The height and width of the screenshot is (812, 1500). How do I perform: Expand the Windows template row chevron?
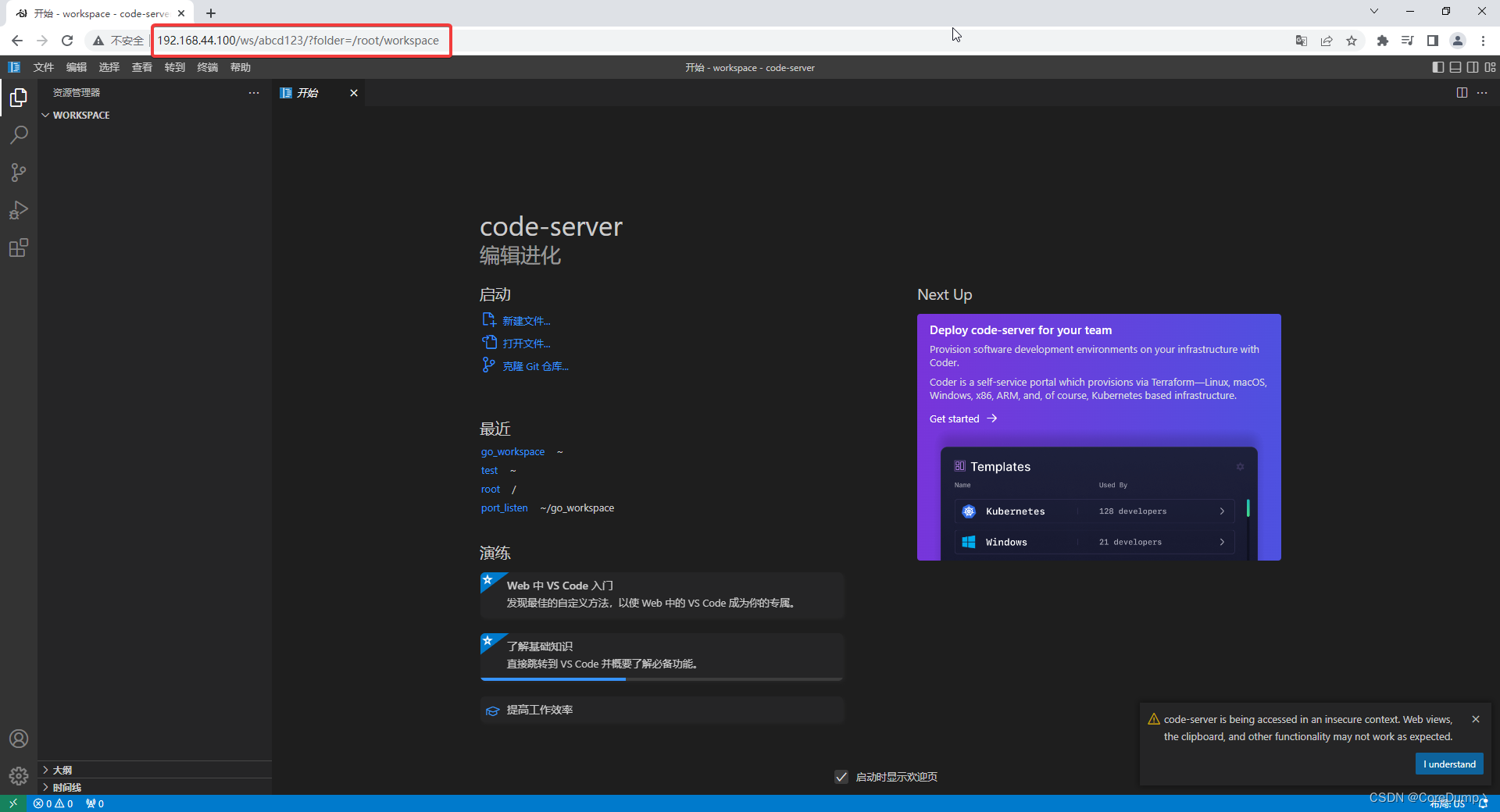(x=1222, y=542)
